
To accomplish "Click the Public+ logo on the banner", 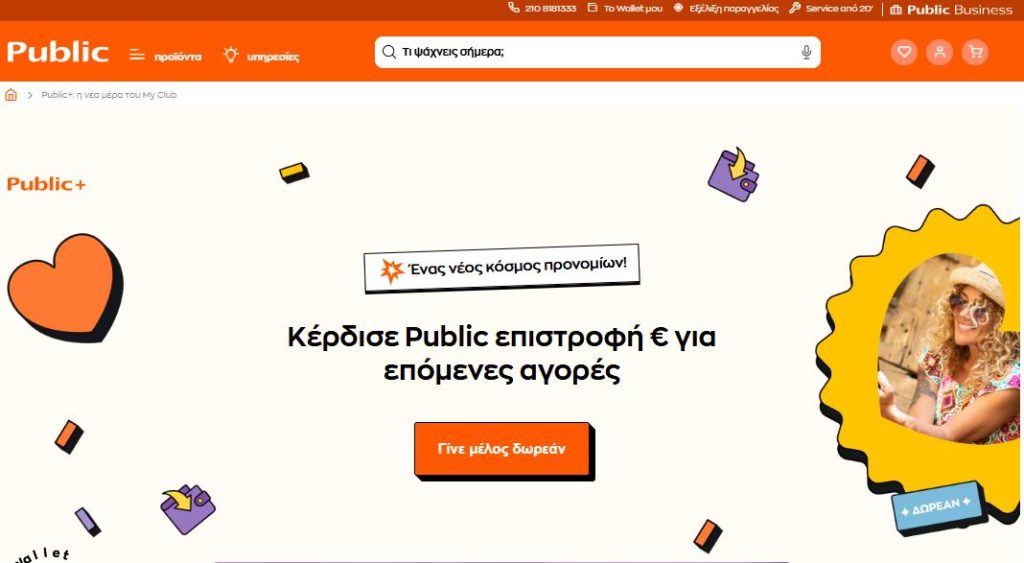I will pos(46,184).
